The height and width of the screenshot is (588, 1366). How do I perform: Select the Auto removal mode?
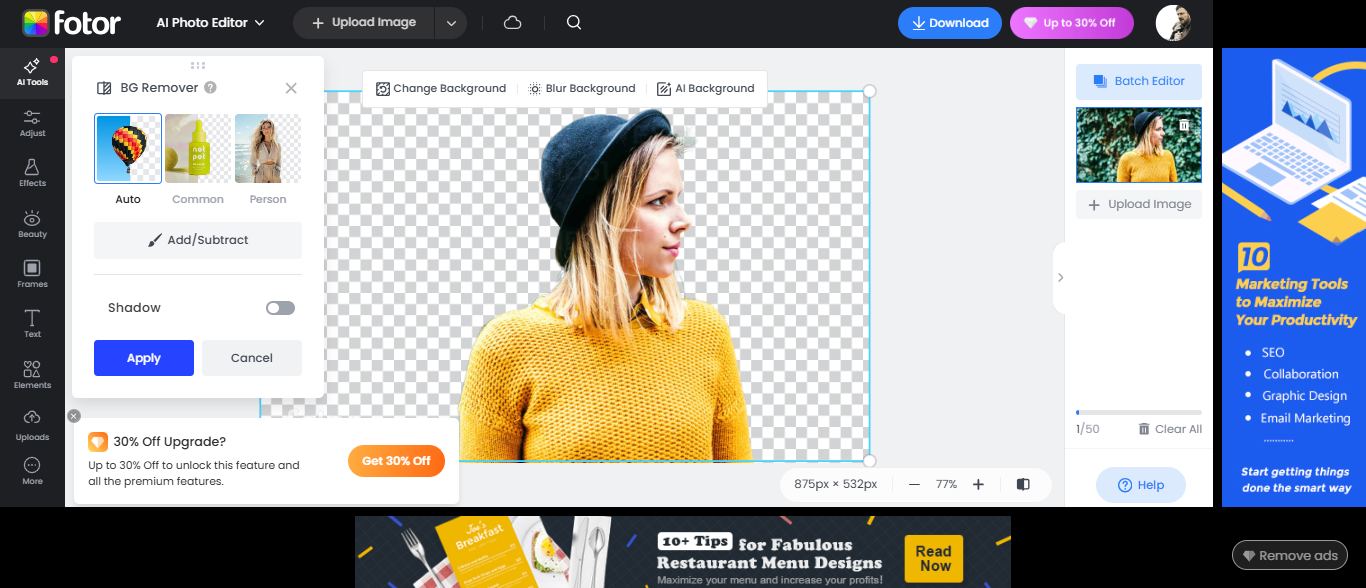click(x=128, y=159)
